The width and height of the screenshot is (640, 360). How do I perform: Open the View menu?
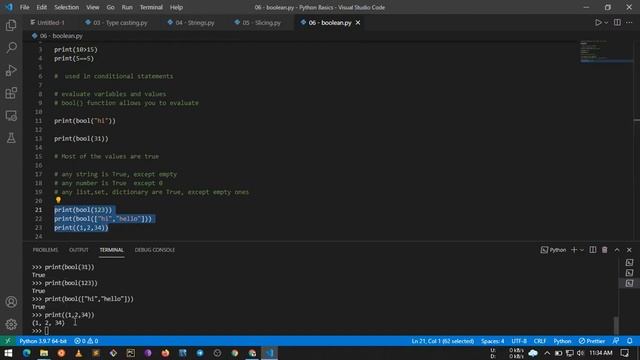(x=93, y=7)
